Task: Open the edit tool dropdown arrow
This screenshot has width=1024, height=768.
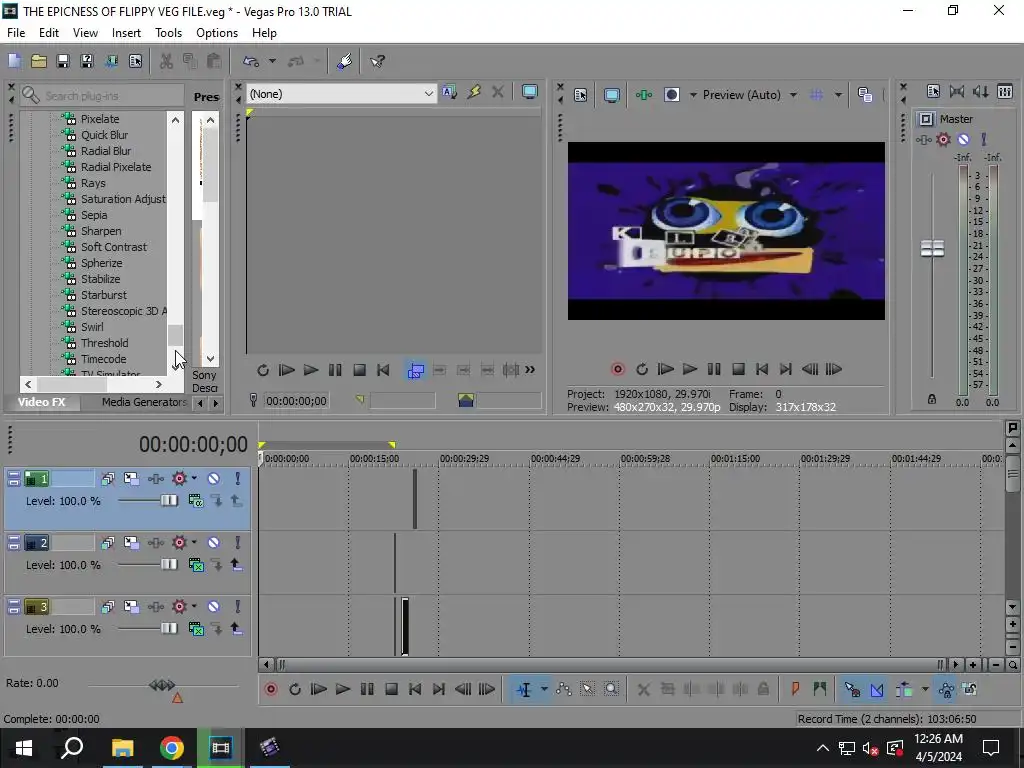Action: click(544, 689)
